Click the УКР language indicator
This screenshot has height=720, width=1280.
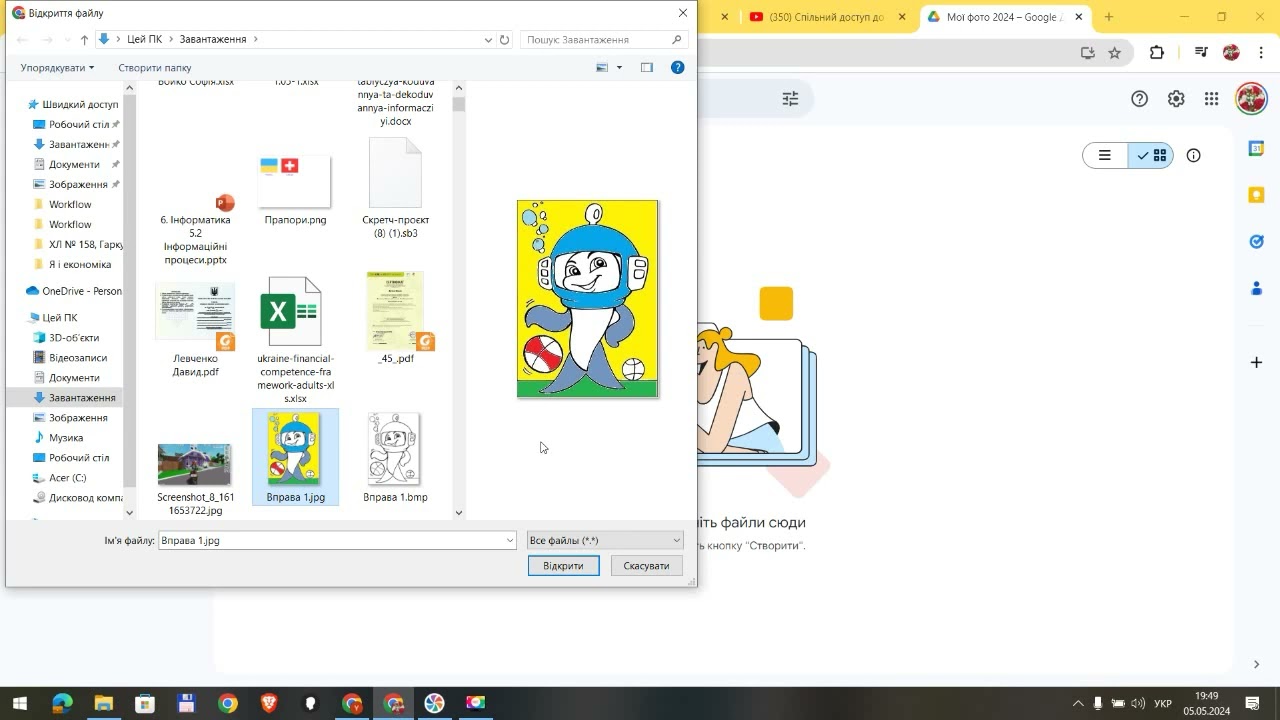(x=1163, y=704)
